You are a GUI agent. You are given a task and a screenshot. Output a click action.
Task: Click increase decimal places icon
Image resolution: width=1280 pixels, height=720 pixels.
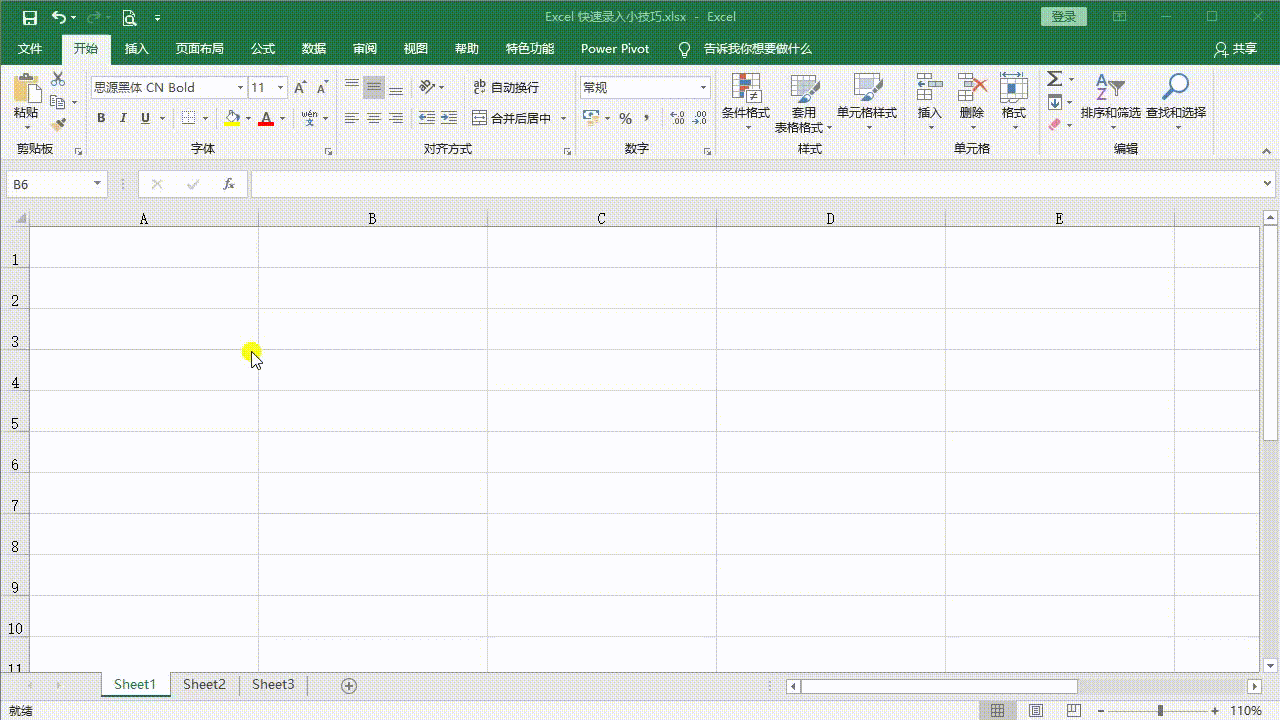[678, 118]
